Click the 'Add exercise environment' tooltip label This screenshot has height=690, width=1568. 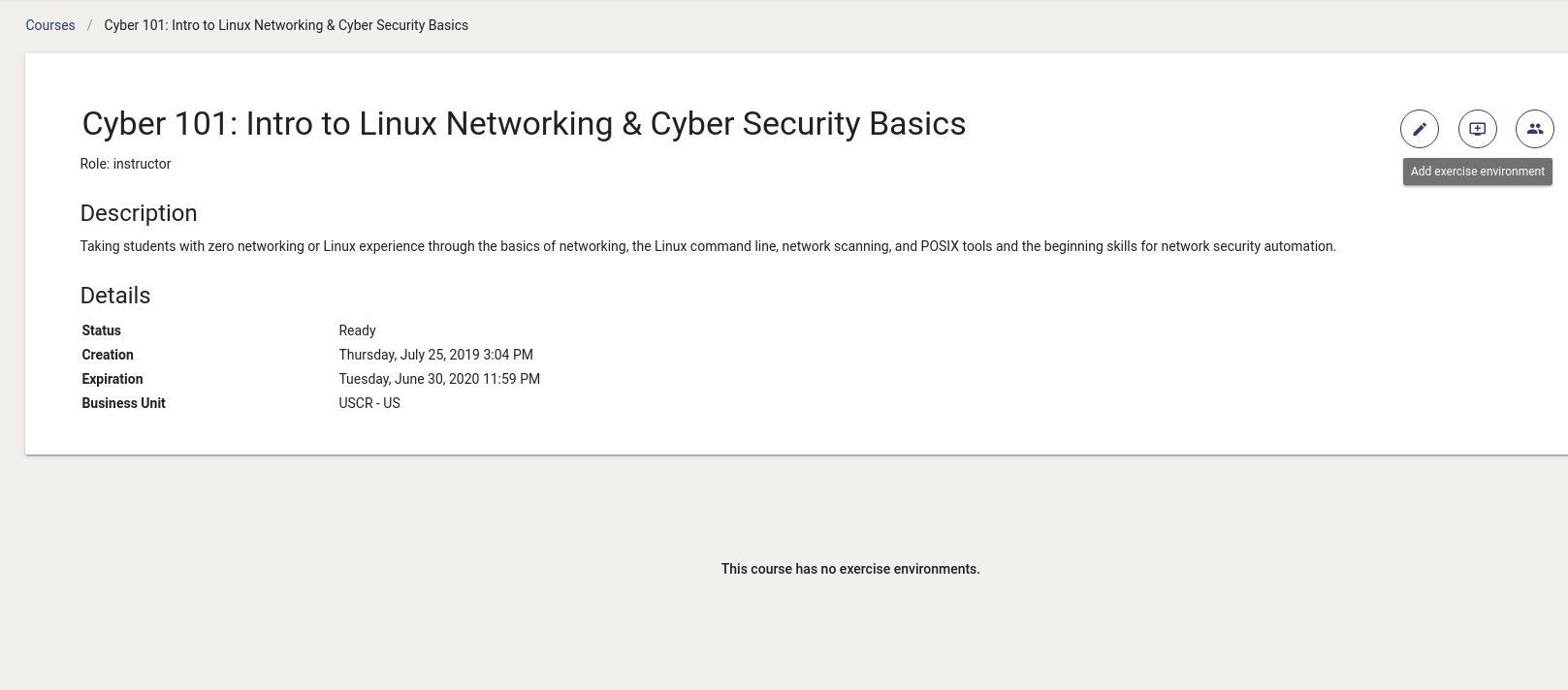coord(1478,172)
